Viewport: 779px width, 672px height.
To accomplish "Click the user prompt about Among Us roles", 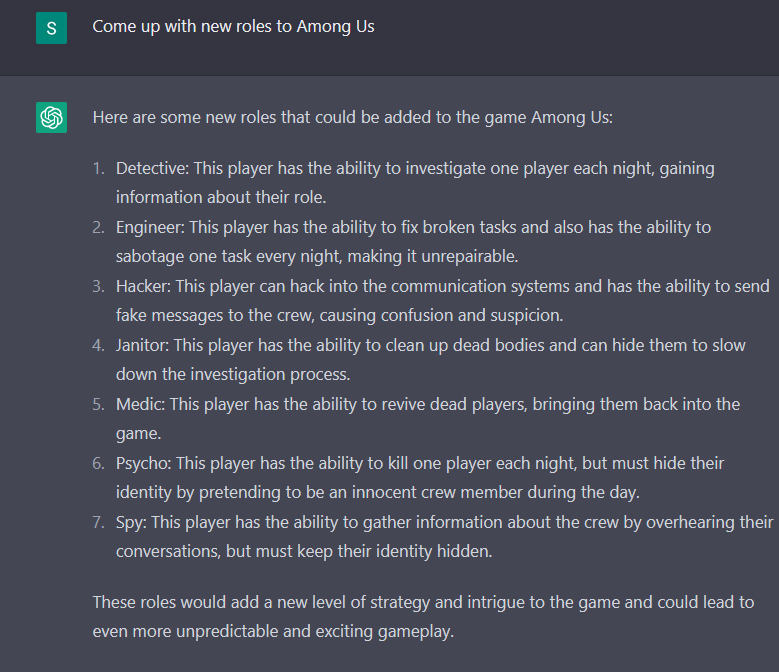I will click(x=233, y=26).
